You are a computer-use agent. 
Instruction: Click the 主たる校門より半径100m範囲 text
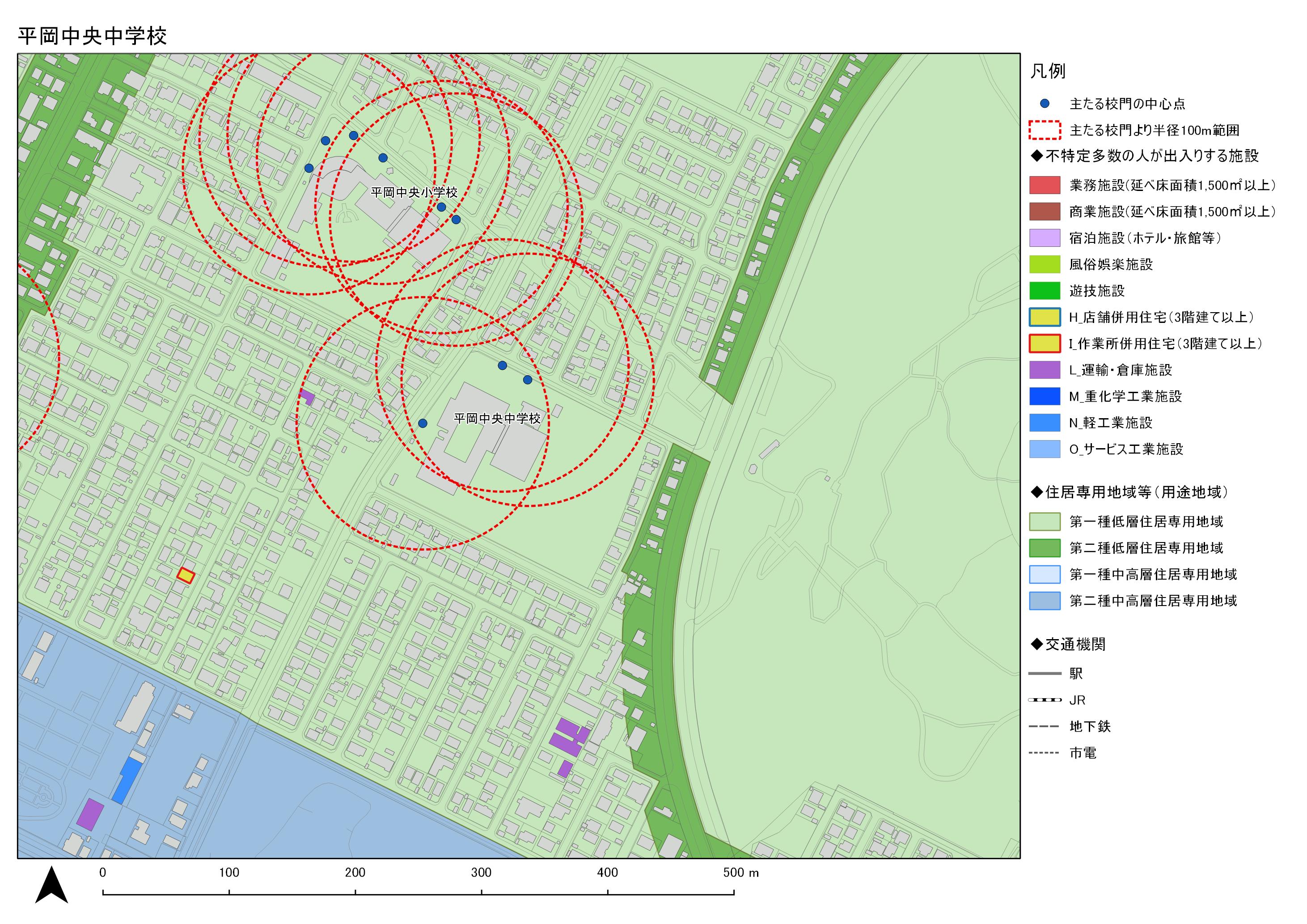point(1155,131)
